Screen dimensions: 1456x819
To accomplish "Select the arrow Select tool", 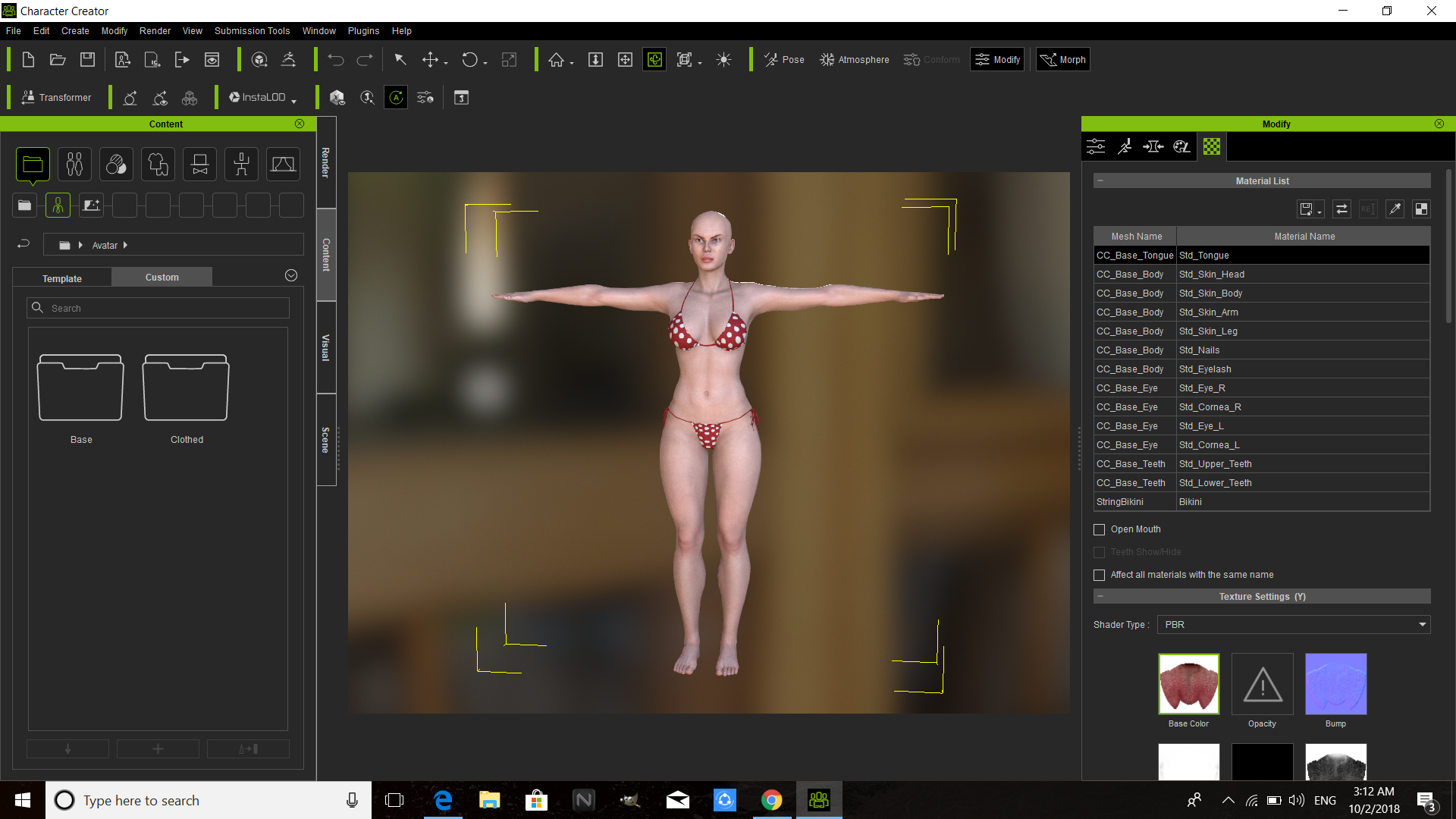I will [400, 60].
